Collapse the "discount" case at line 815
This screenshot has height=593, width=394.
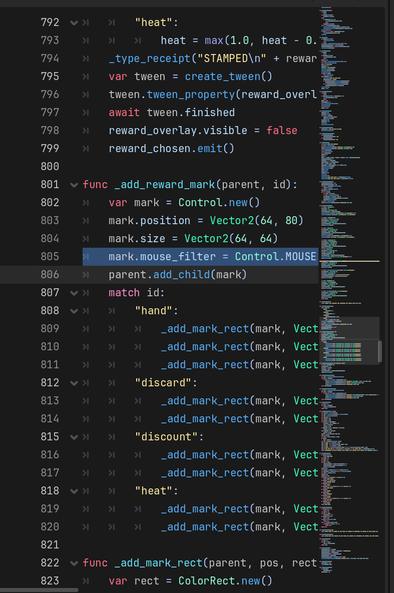point(74,437)
